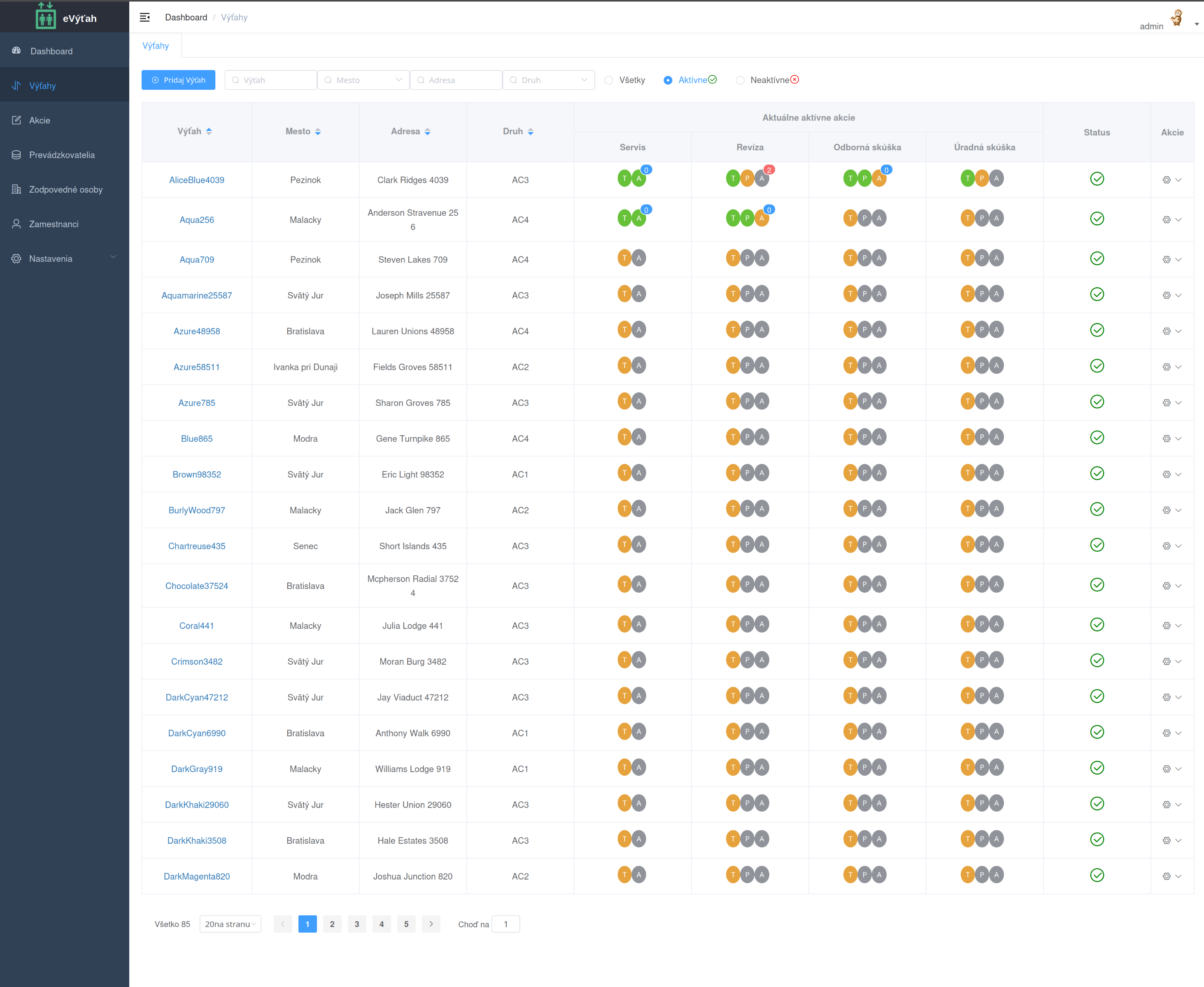Open the 20 na stranu page size dropdown

pos(230,924)
